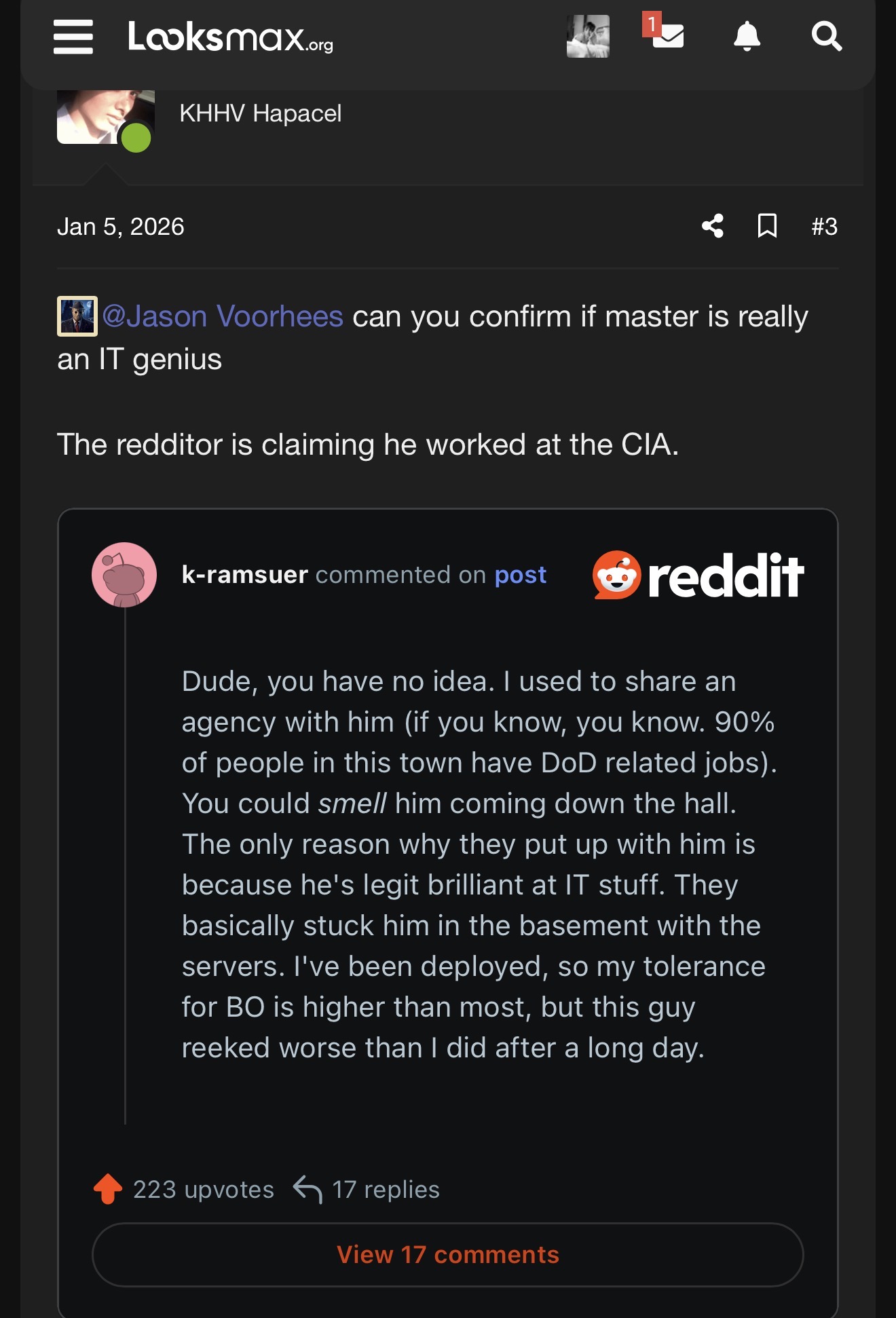The width and height of the screenshot is (896, 1318).
Task: Open the hamburger navigation menu
Action: [x=73, y=37]
